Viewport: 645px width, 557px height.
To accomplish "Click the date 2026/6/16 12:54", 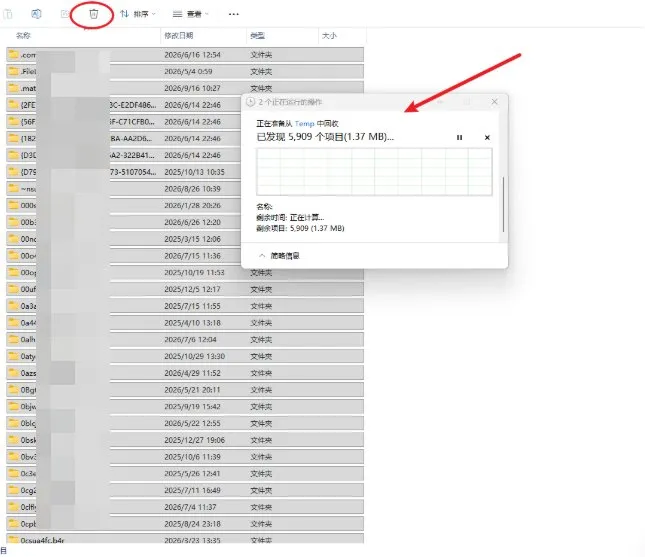I will point(193,55).
